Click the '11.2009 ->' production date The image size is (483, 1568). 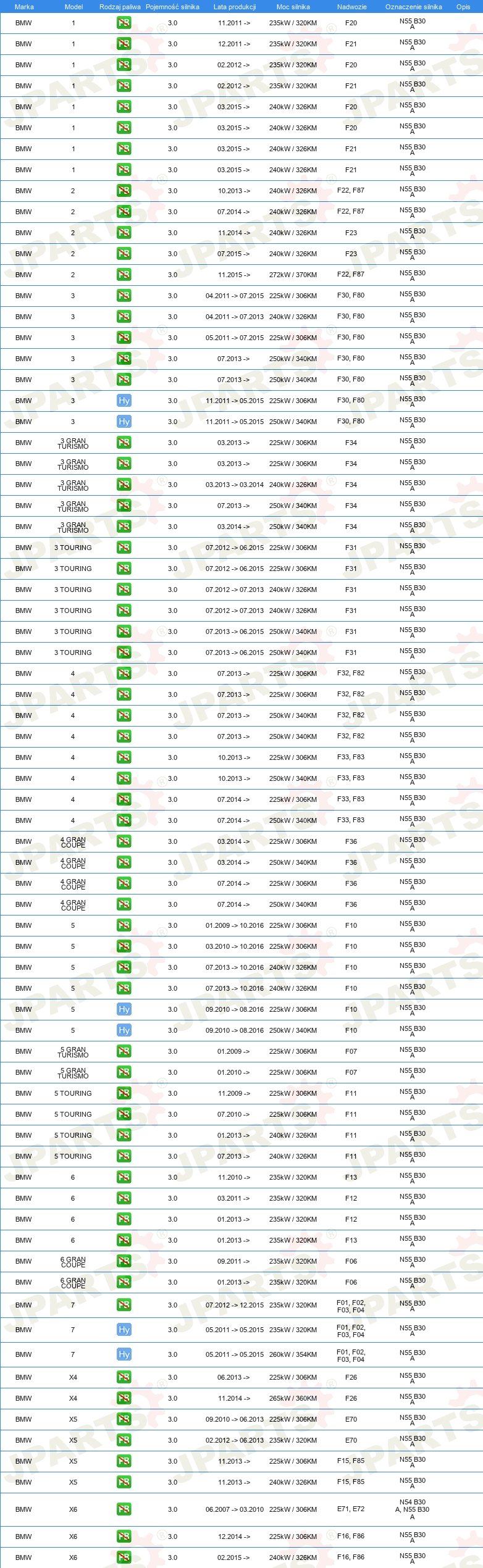(x=233, y=1093)
